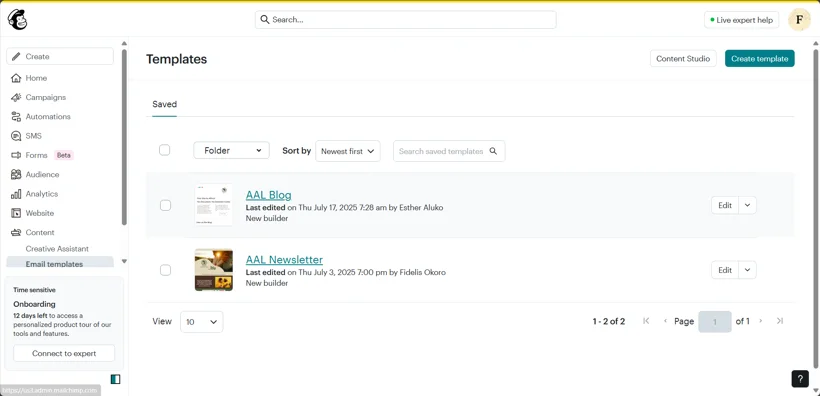Go to last page arrow icon

[780, 321]
